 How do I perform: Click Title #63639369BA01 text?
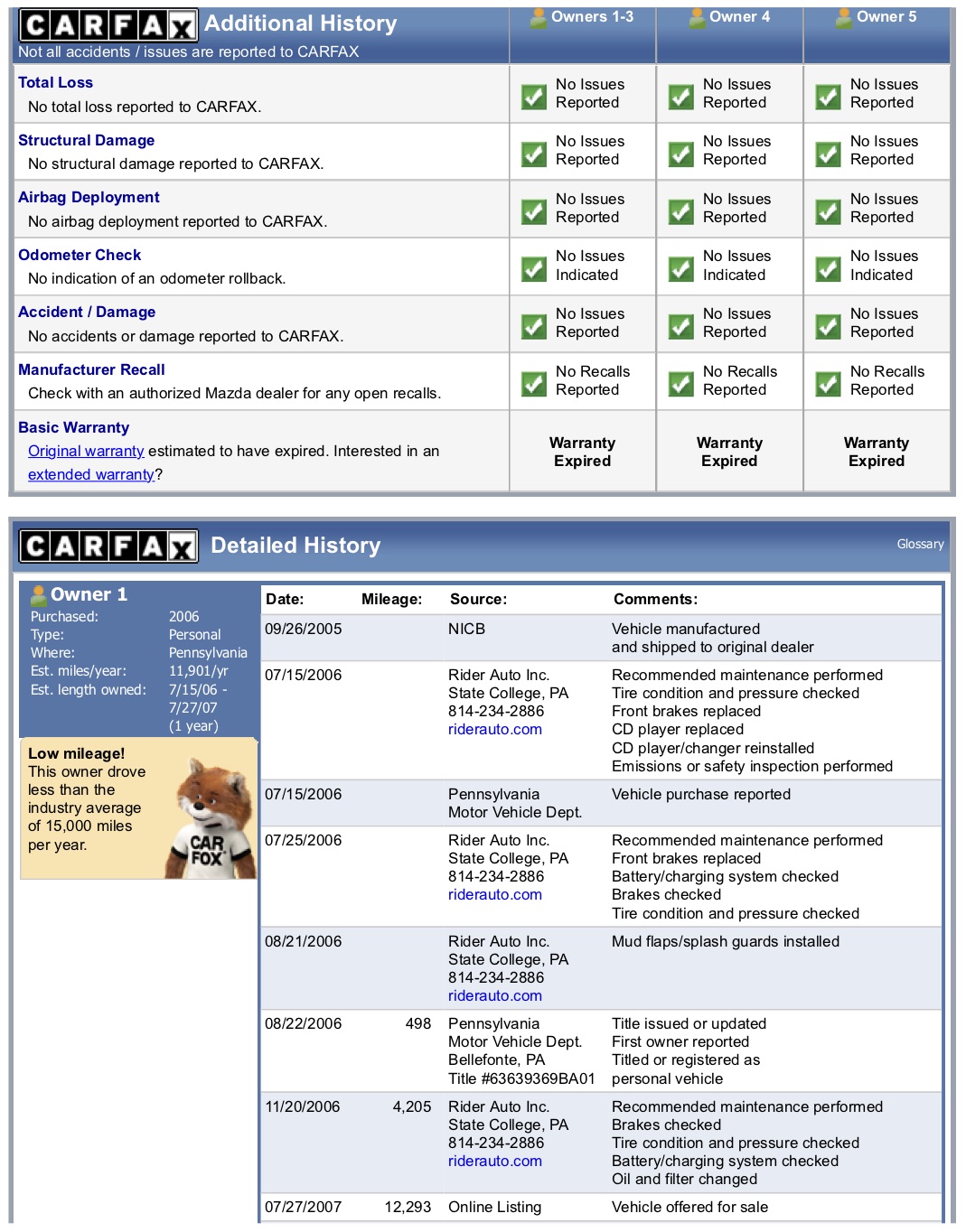click(x=521, y=1078)
